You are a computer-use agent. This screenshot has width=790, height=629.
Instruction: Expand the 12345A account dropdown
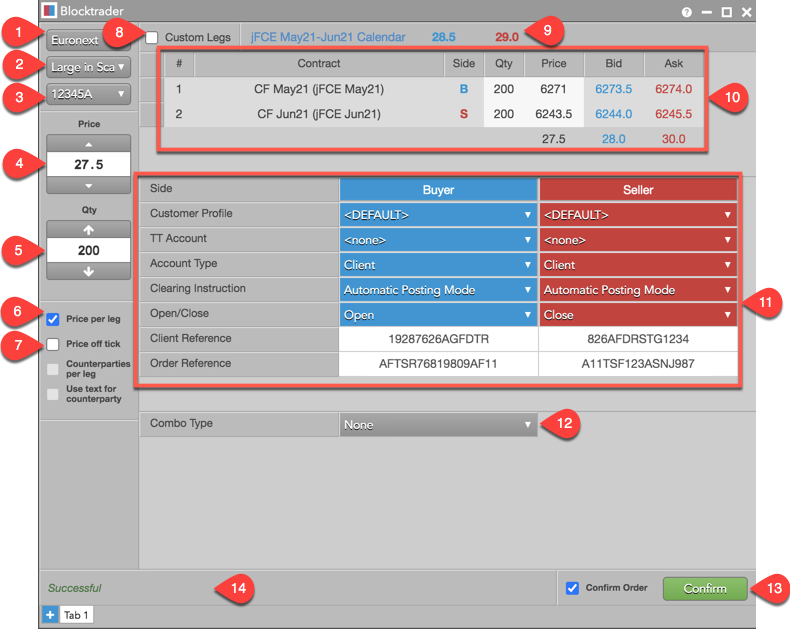(88, 95)
